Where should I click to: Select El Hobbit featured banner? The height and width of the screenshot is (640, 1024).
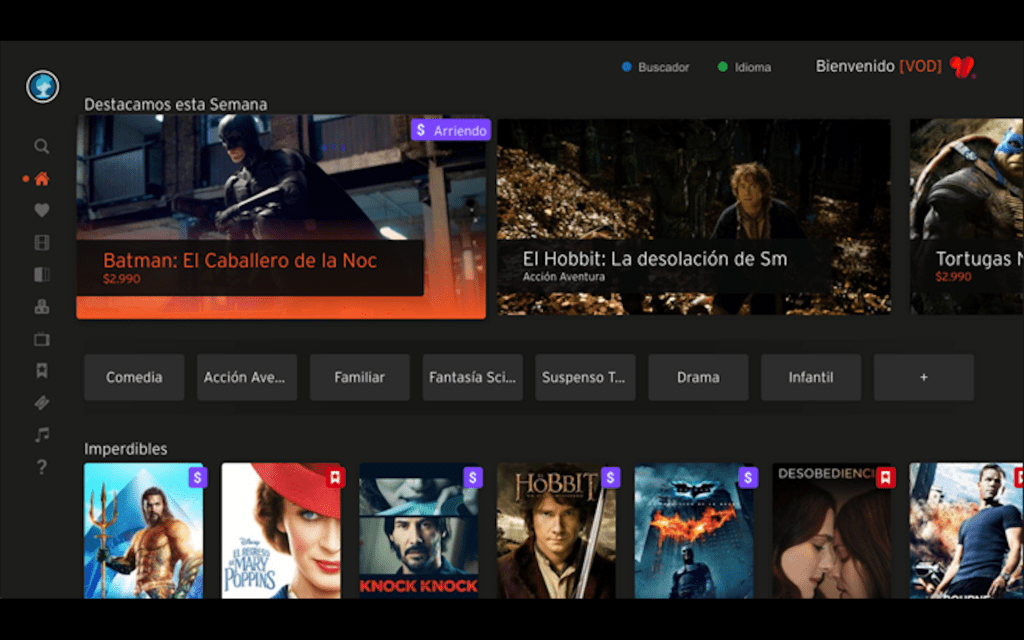(x=694, y=217)
